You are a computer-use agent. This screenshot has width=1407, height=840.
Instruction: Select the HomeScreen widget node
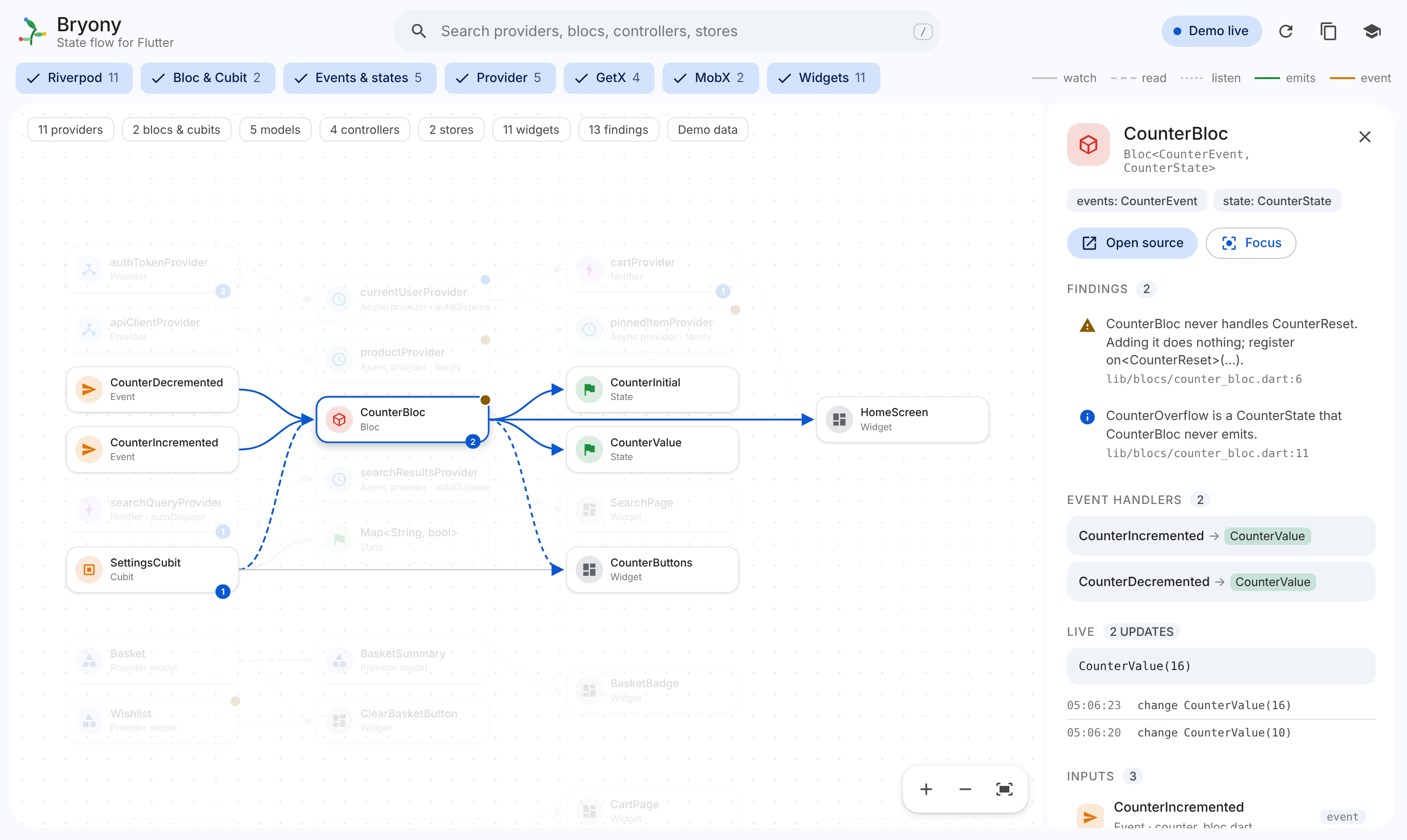tap(902, 420)
